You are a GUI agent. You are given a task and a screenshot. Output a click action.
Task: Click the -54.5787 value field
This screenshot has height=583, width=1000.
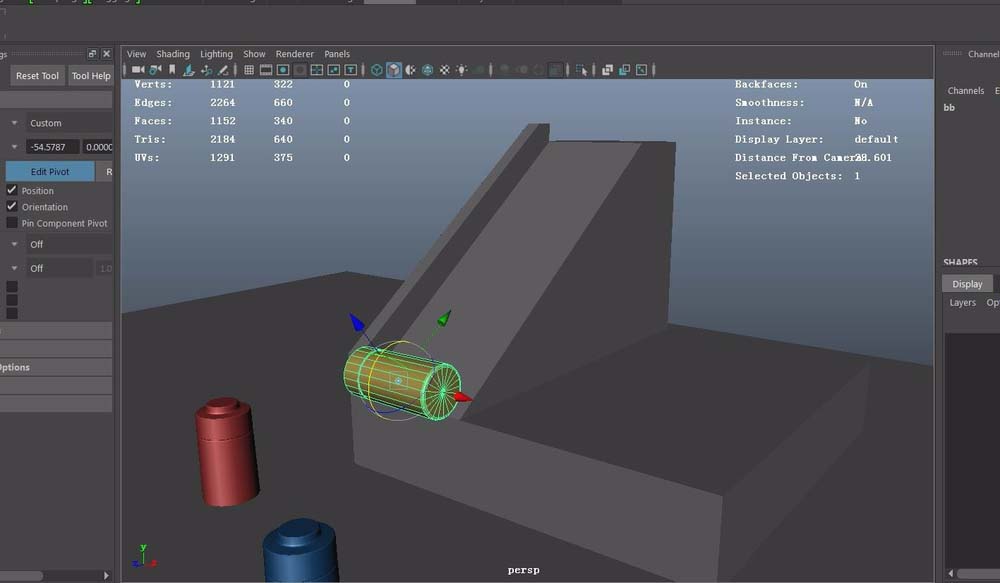(x=53, y=147)
